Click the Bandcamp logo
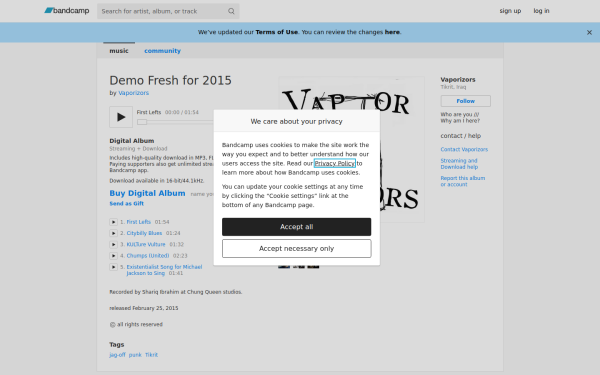 point(67,11)
